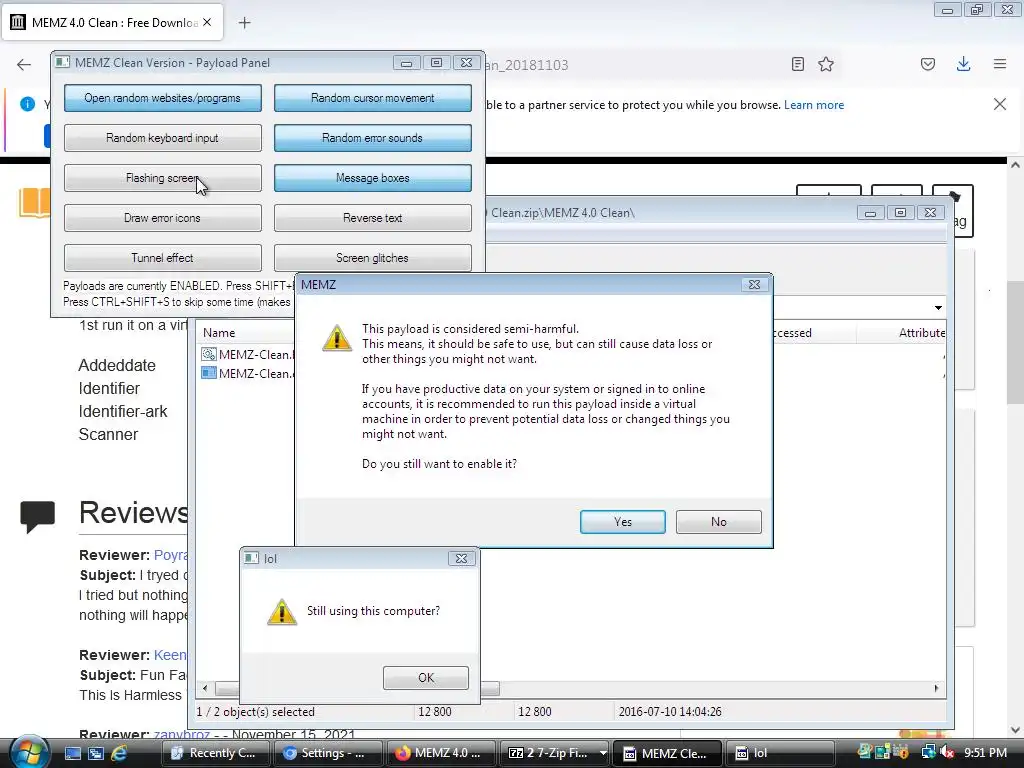Select first MEMZ-Clean file in 7-Zip

248,355
